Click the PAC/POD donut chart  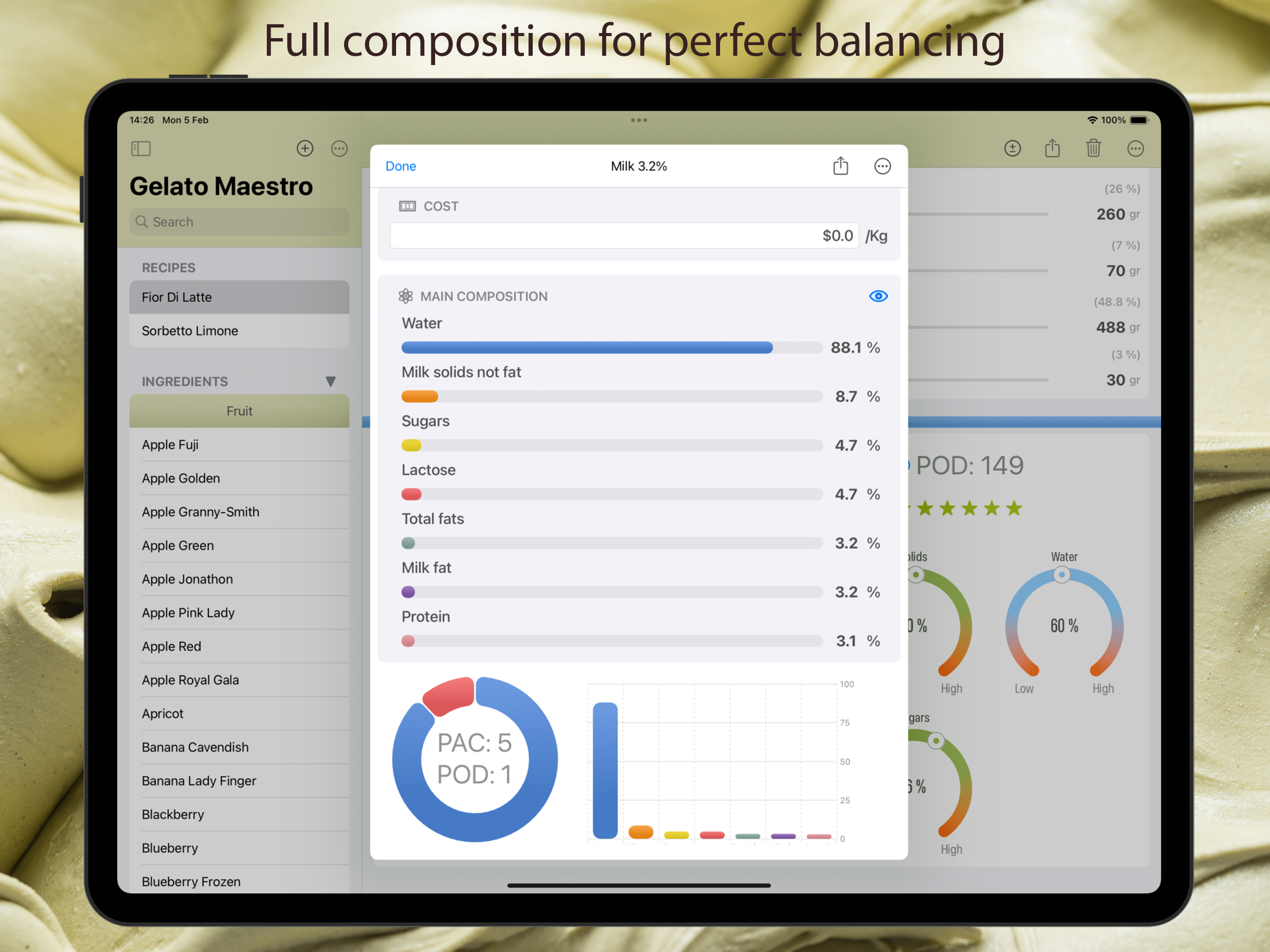click(475, 759)
